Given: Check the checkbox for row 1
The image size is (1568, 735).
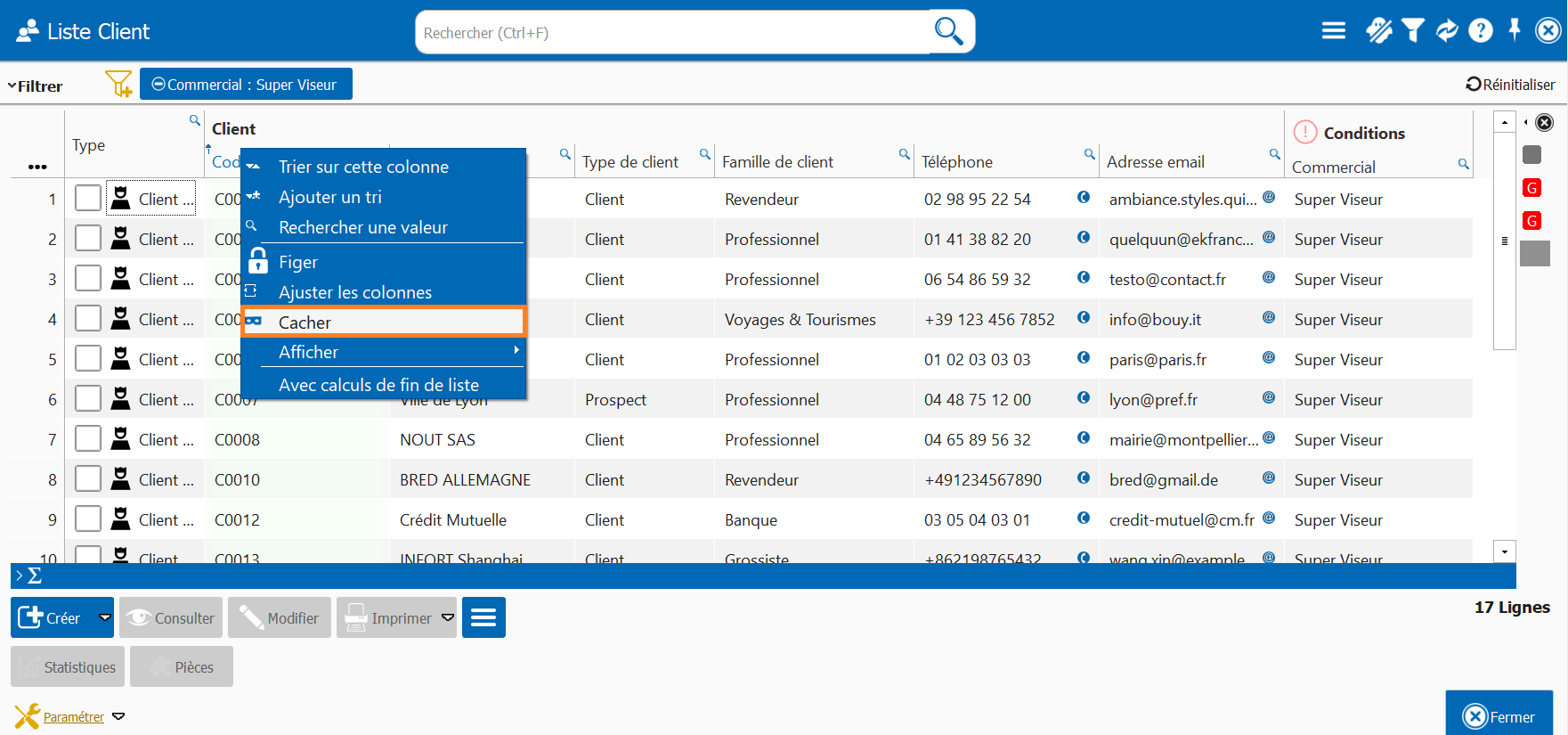Looking at the screenshot, I should click(88, 199).
